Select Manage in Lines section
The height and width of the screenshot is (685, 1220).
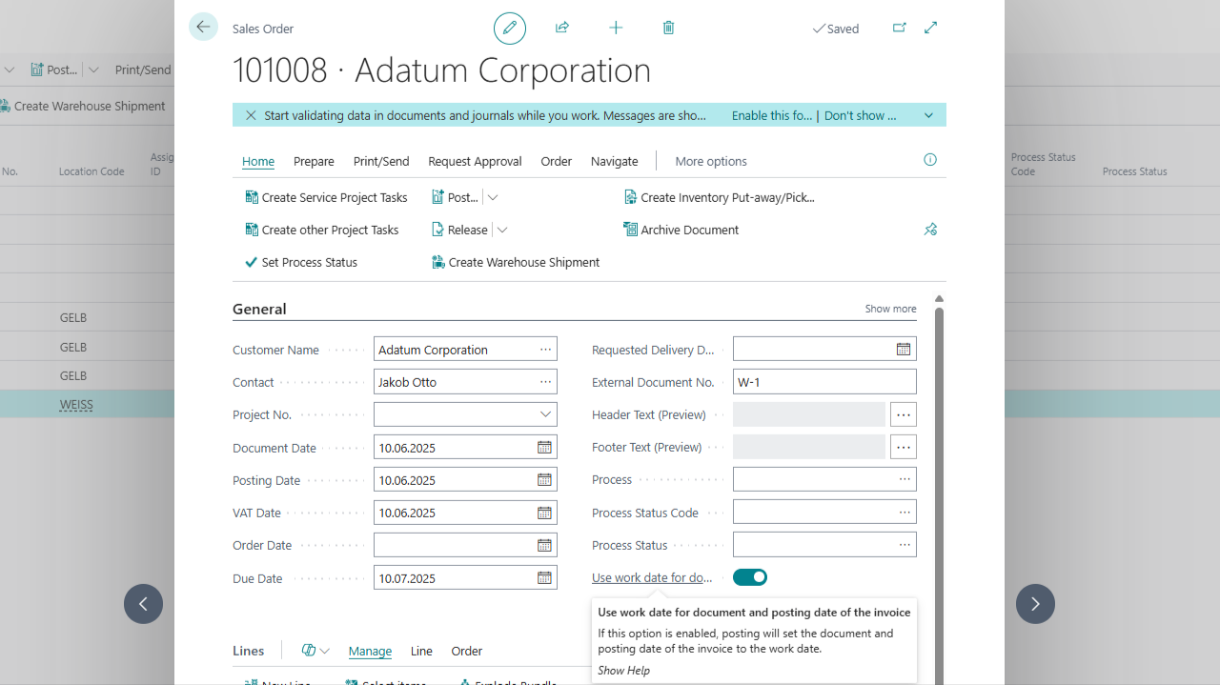coord(370,651)
